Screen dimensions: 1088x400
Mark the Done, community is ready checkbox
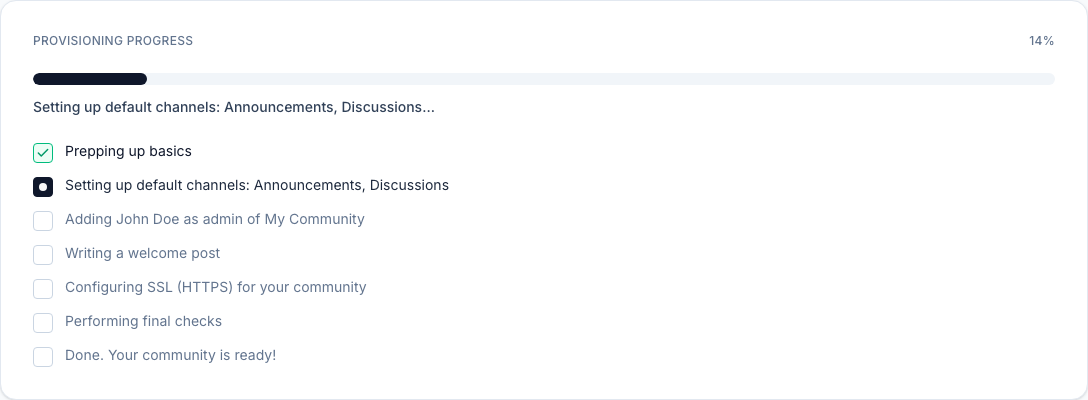[x=43, y=357]
